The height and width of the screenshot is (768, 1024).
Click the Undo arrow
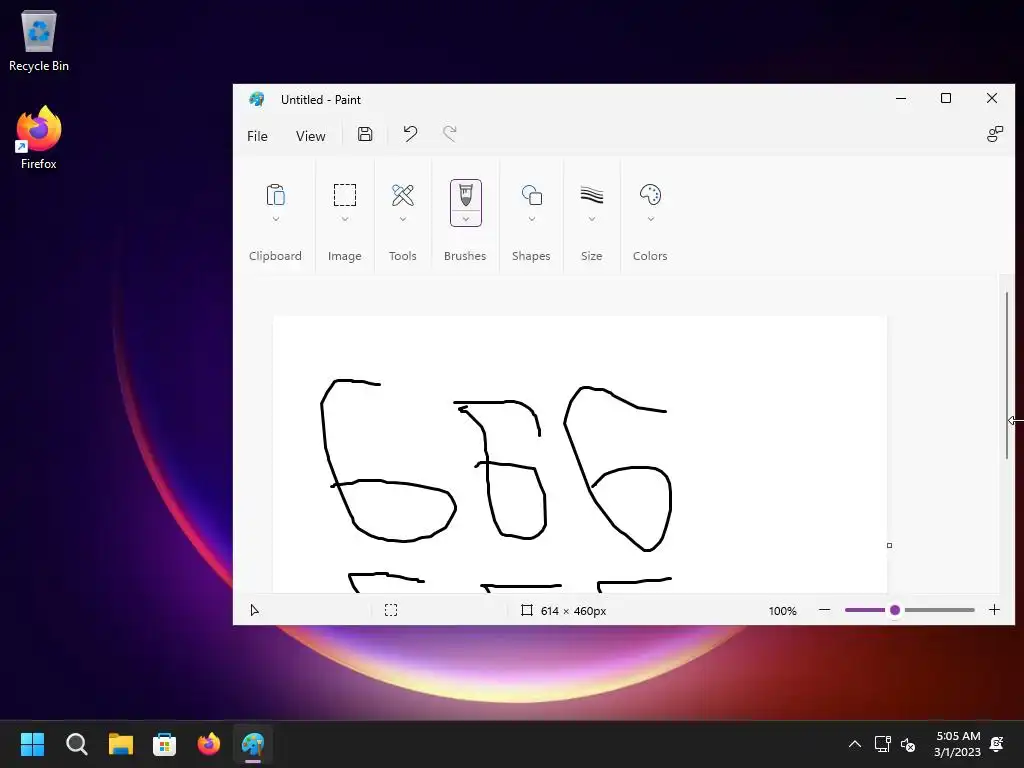point(410,135)
